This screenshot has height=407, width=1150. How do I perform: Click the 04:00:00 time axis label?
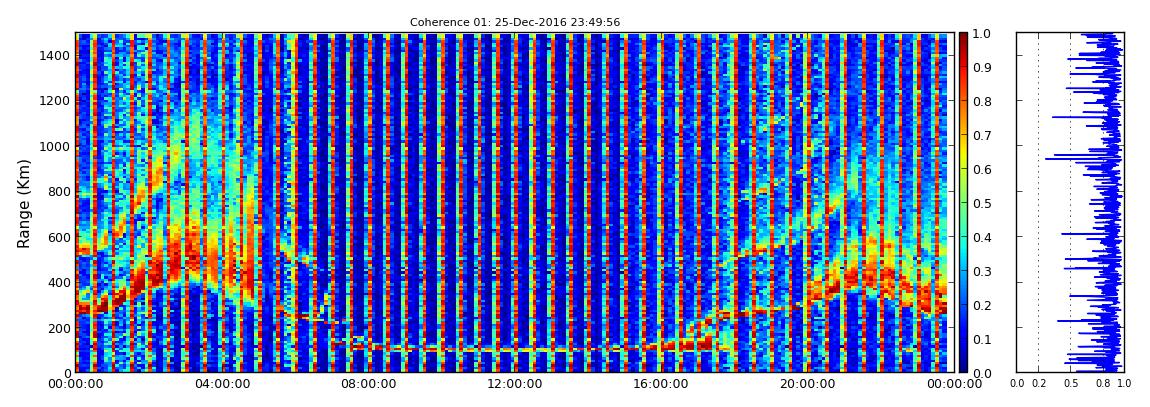220,384
